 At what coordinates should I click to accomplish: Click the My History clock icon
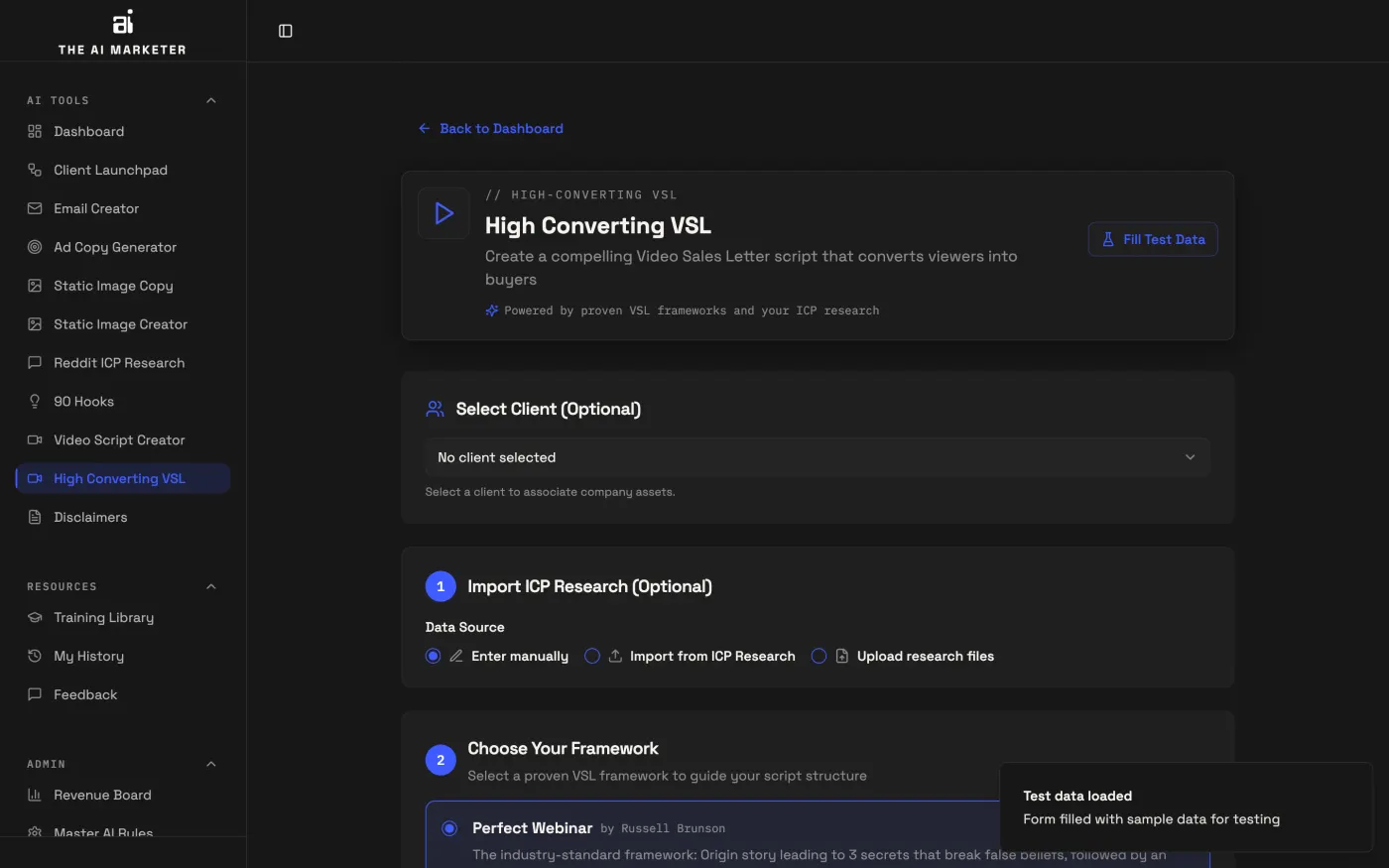(35, 656)
